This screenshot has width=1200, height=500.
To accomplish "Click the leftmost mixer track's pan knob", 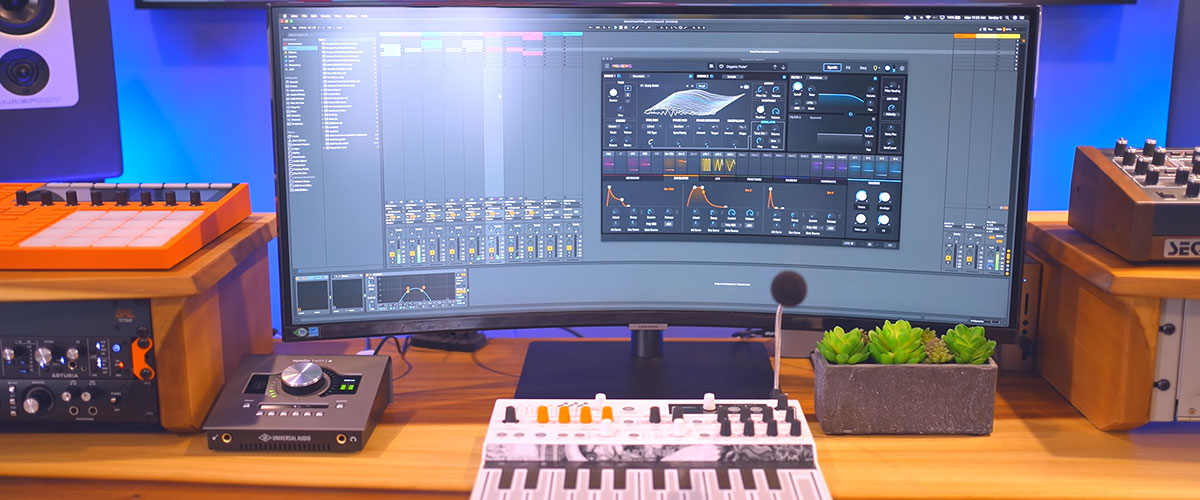I will [x=392, y=248].
